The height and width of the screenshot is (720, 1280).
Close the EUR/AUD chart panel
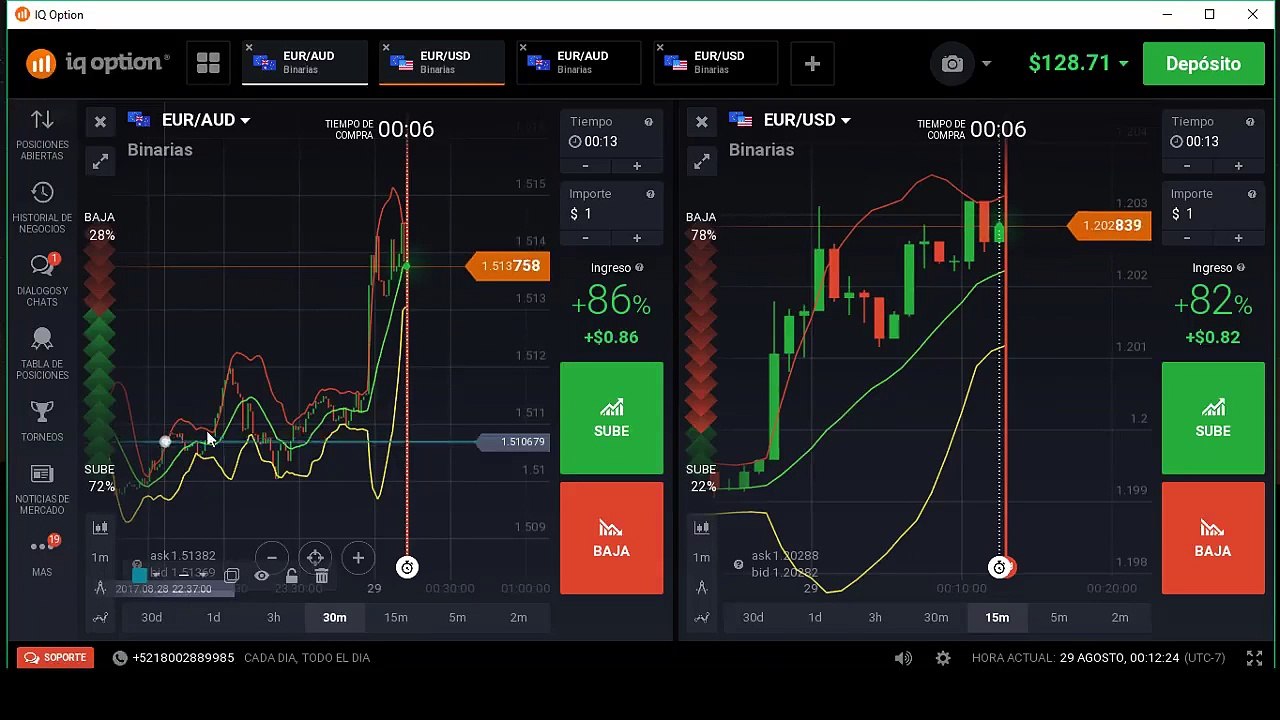point(100,122)
